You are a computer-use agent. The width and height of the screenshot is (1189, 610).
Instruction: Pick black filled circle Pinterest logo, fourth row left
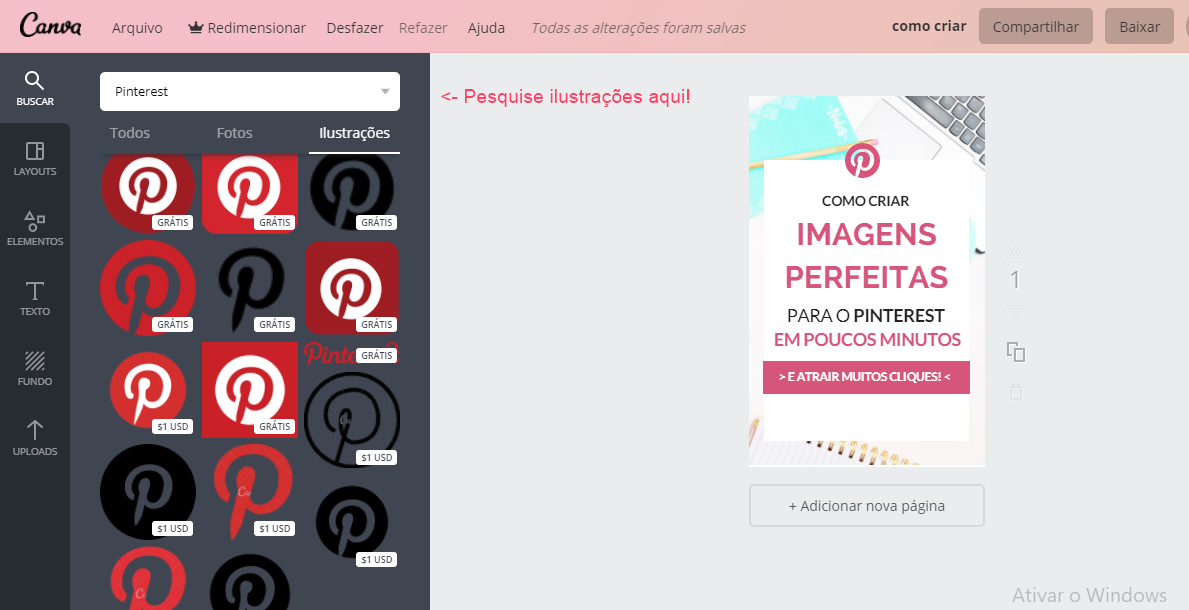click(148, 492)
